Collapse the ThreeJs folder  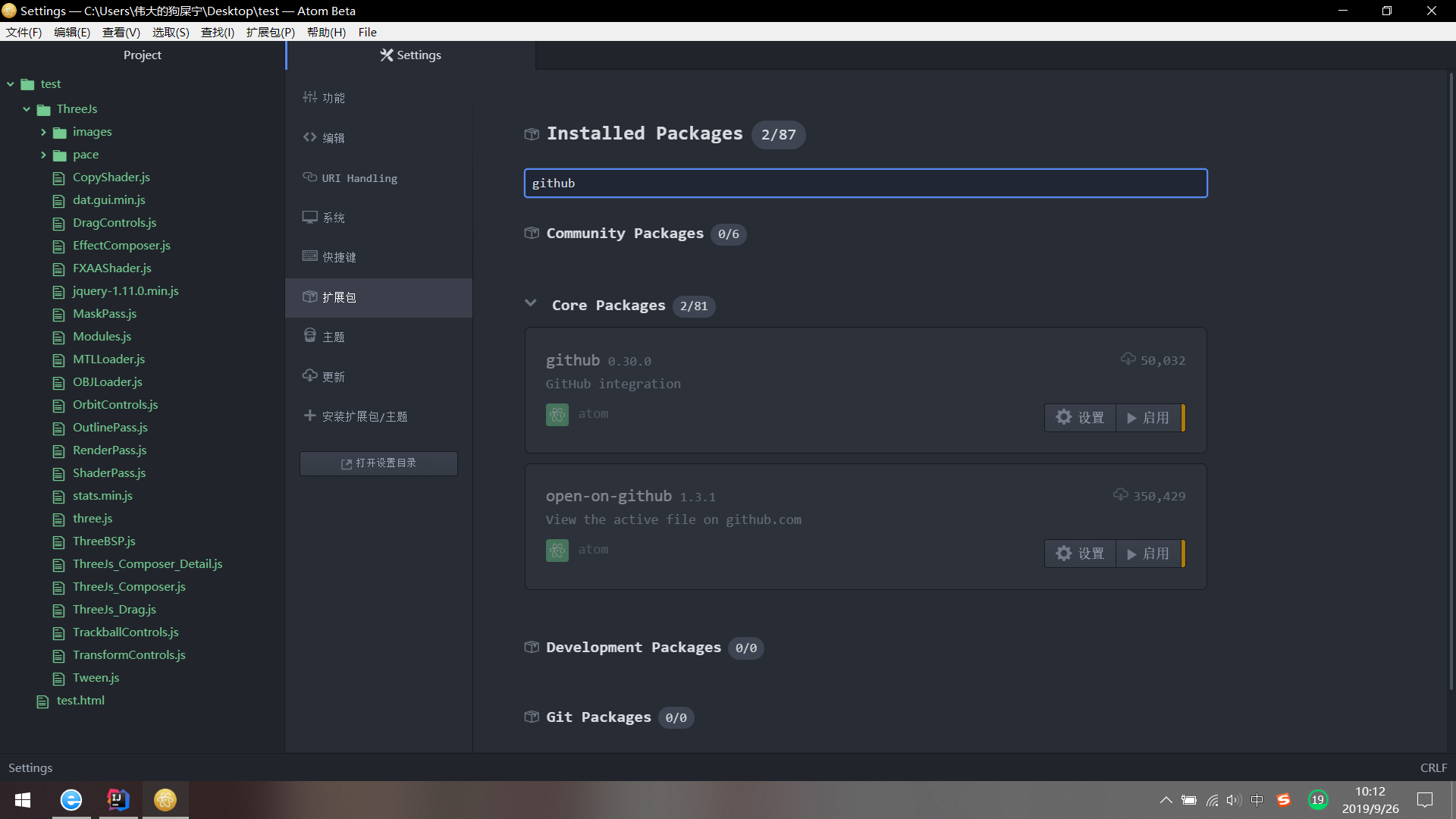coord(27,109)
